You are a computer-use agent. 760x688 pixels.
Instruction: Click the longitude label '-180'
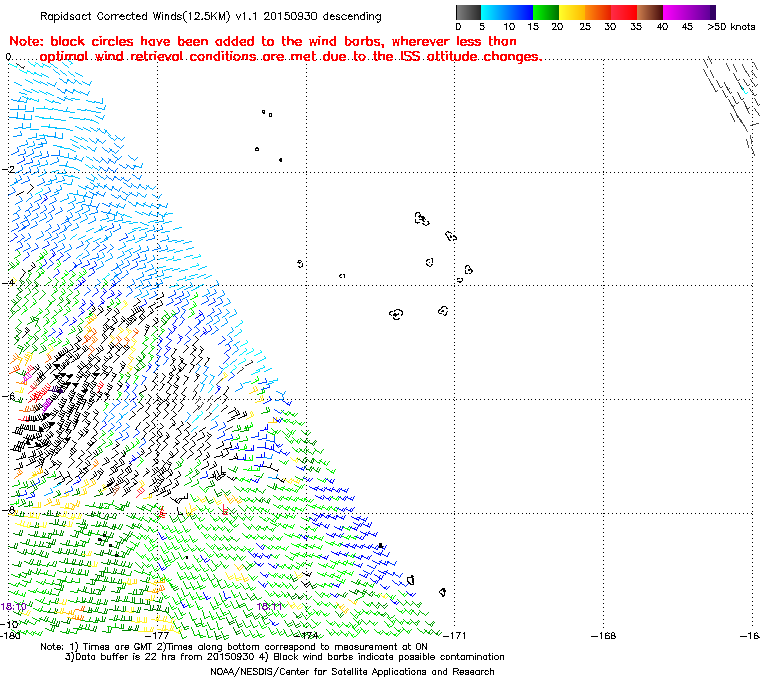point(11,635)
